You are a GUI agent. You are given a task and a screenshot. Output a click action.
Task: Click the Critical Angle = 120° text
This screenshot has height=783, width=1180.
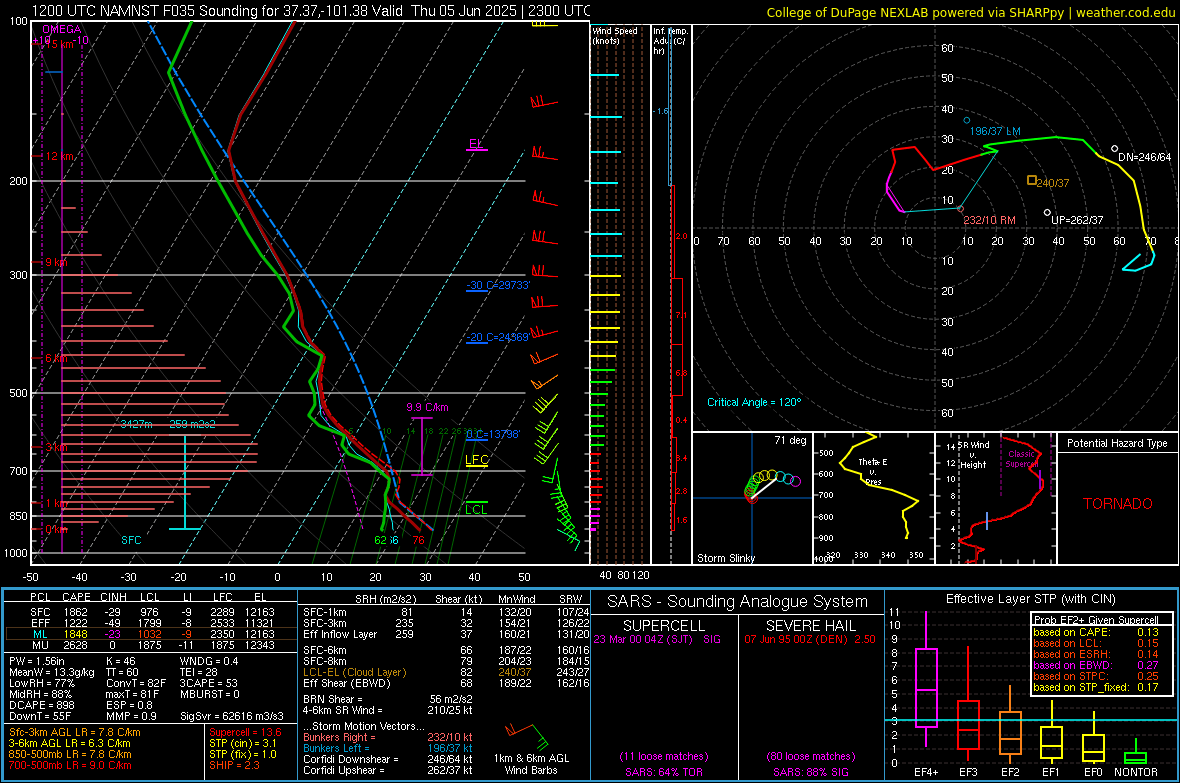pos(754,402)
